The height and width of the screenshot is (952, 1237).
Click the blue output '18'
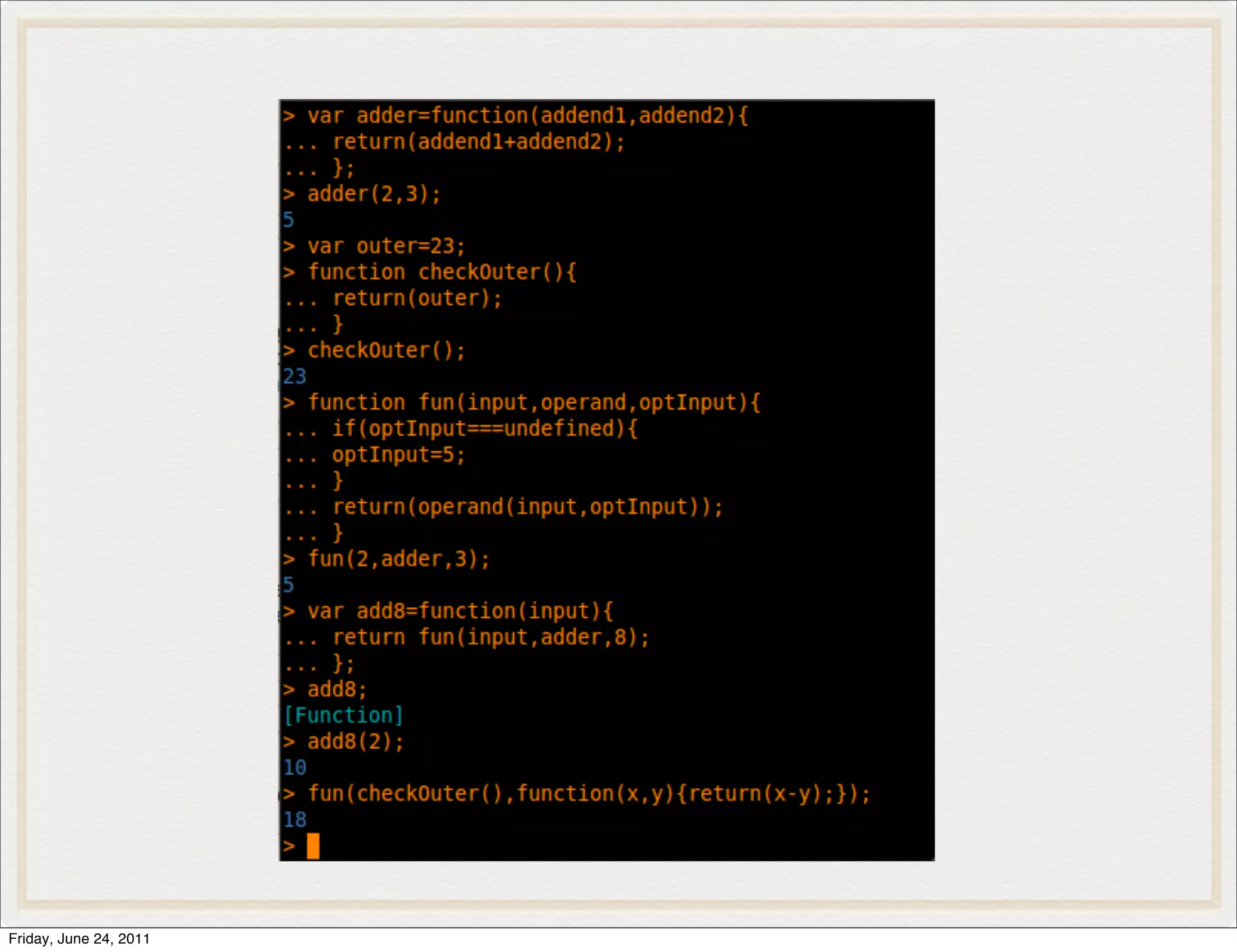point(295,820)
